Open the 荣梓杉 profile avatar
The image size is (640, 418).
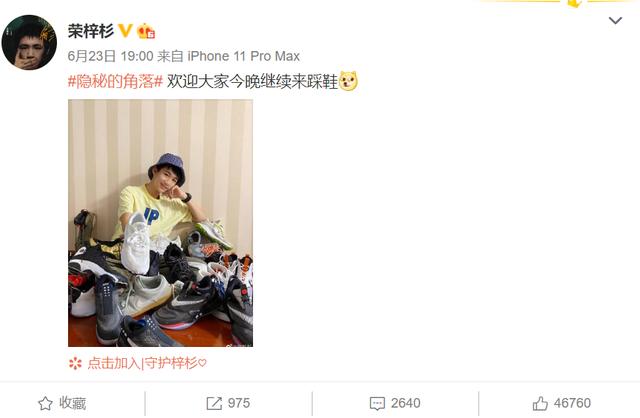[x=29, y=42]
